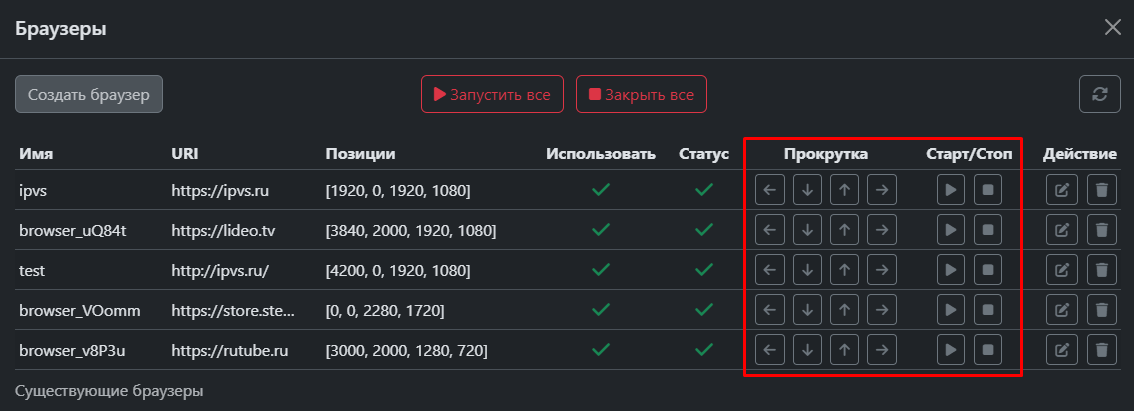Click the refresh browsers list icon
This screenshot has width=1134, height=411.
[1099, 94]
